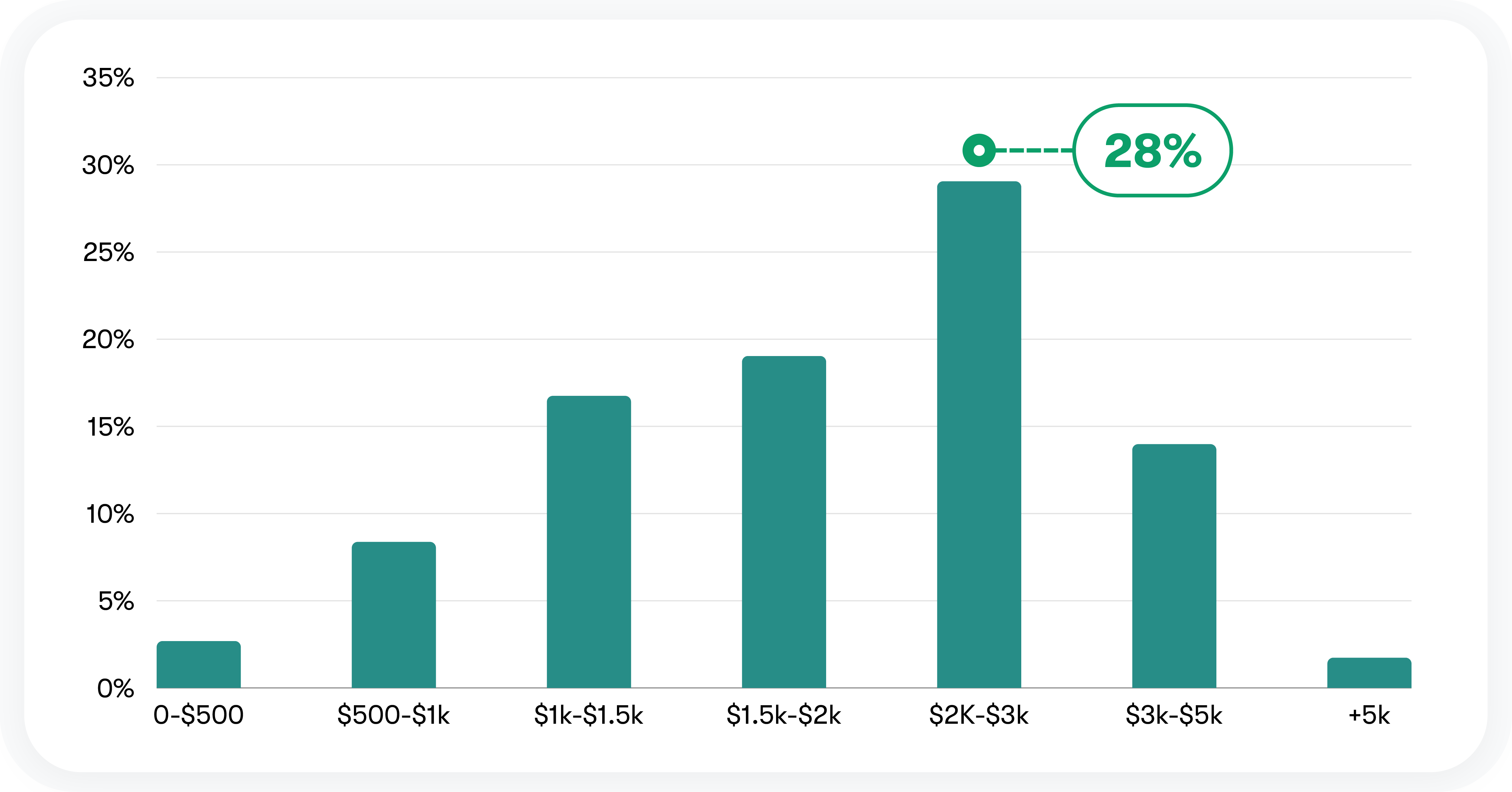1512x792 pixels.
Task: Select the $3k-$5k bar
Action: coord(1174,566)
